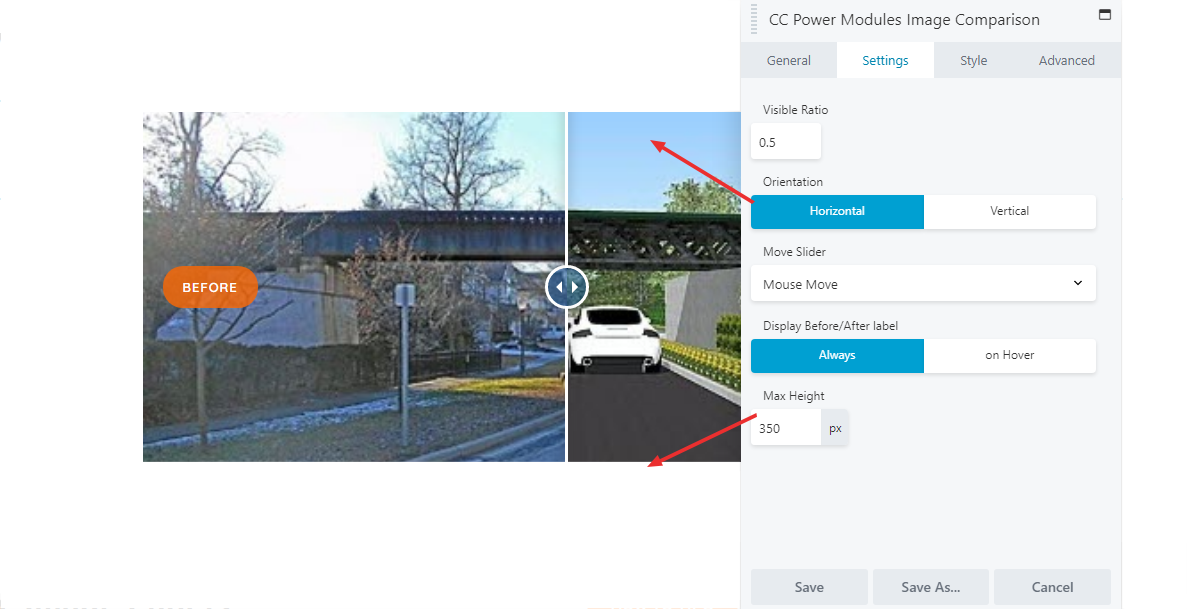Click the chevron arrow of the Mouse Move select

coord(1078,283)
